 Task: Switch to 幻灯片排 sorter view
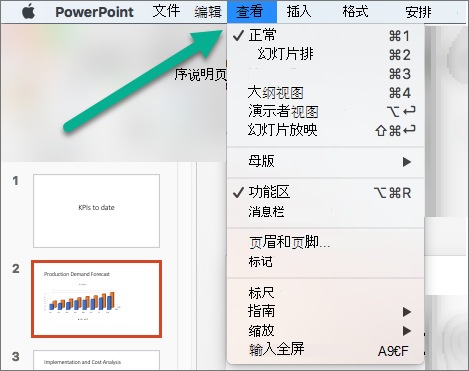point(325,54)
